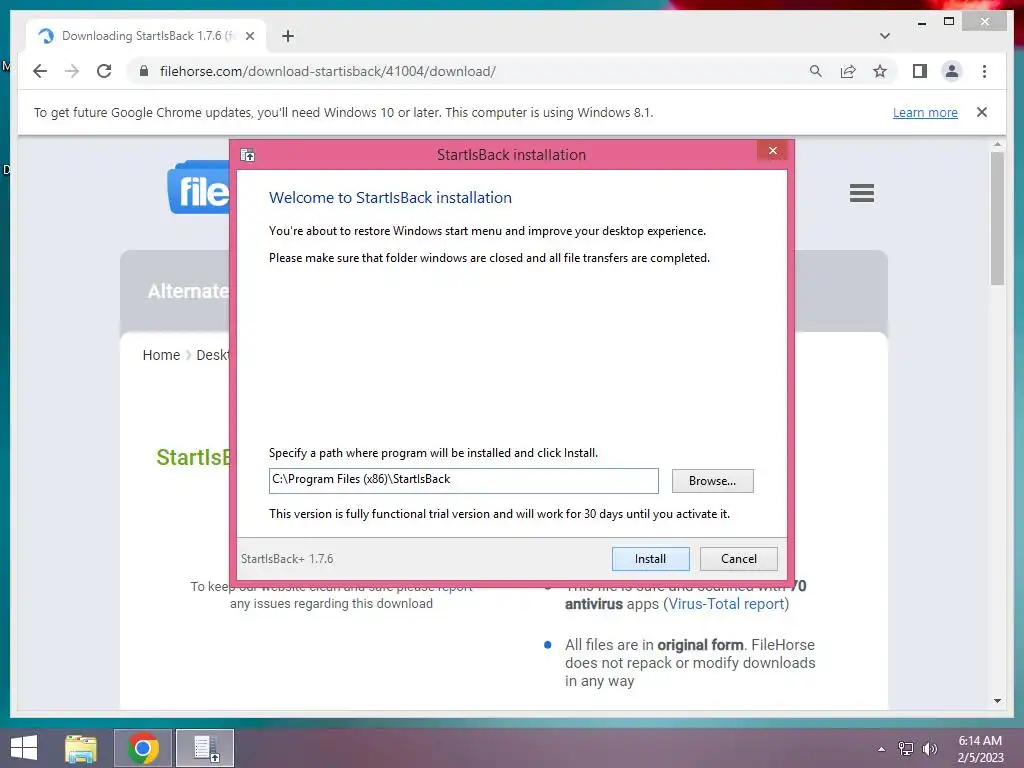Click the volume speaker tray icon
The image size is (1024, 768).
(x=930, y=749)
